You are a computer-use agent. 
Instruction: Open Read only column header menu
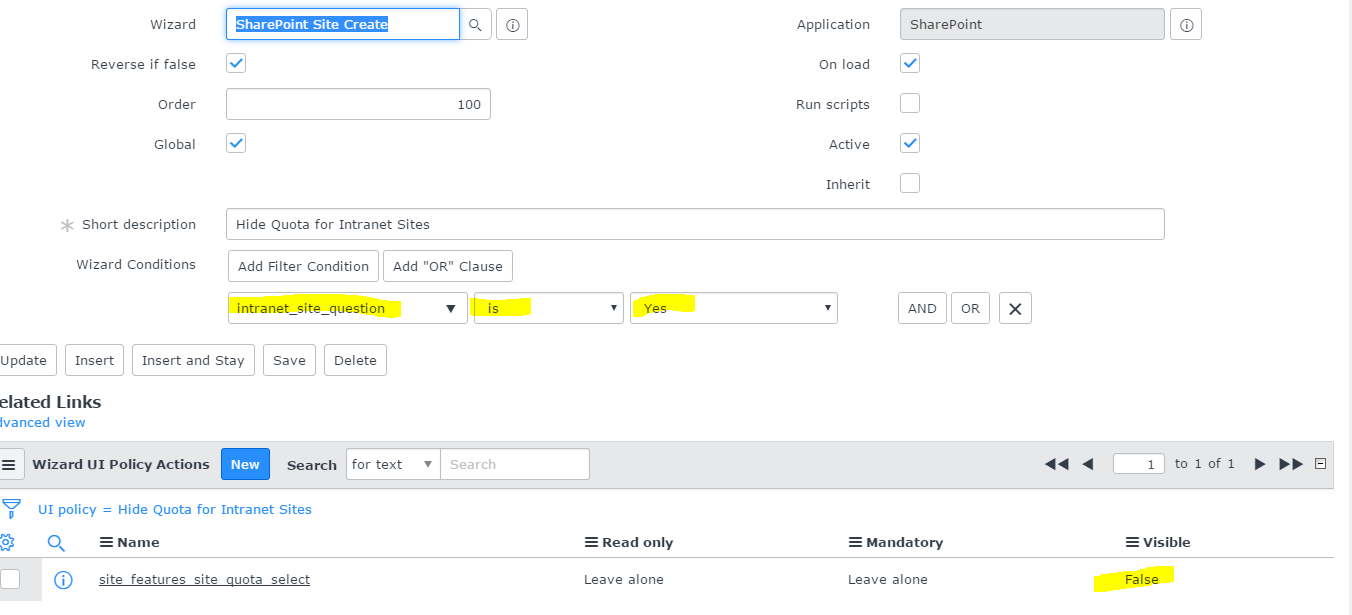[x=591, y=542]
